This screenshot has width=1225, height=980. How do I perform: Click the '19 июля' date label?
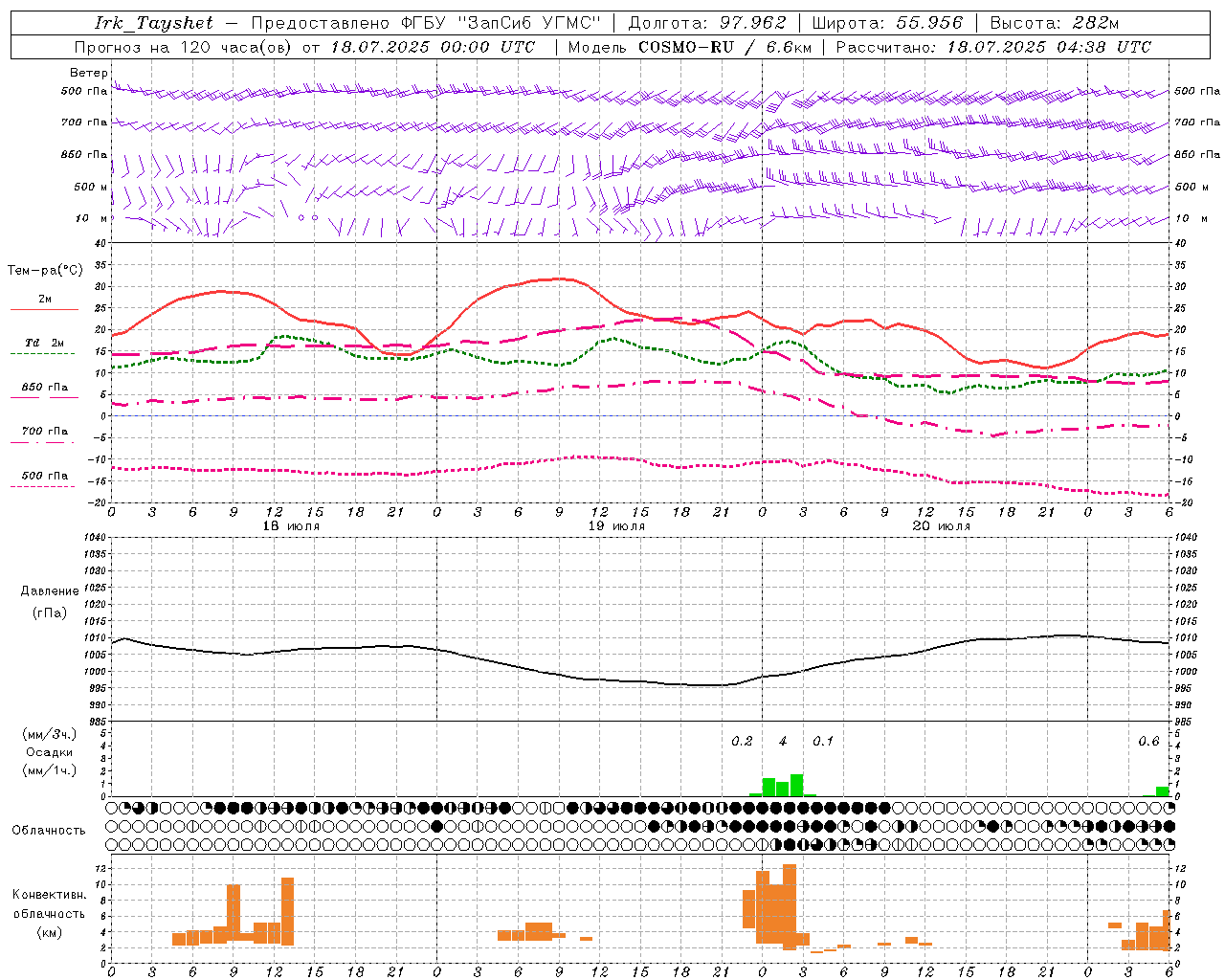point(616,526)
